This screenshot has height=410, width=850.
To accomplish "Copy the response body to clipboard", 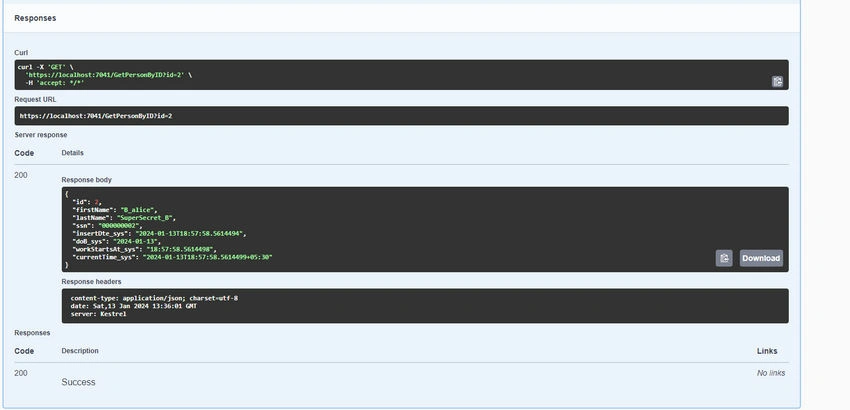I will [724, 258].
